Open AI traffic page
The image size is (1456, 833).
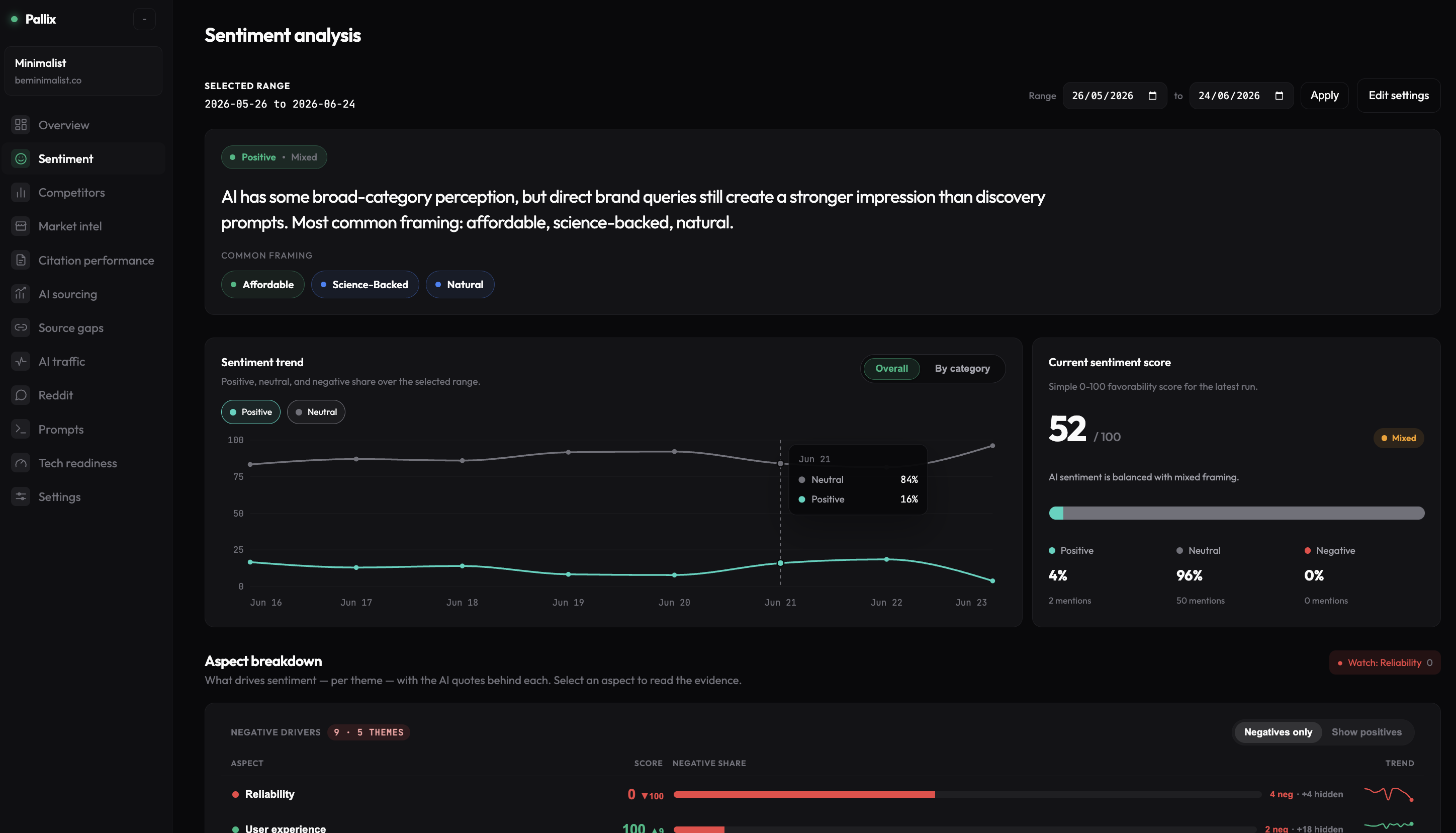tap(83, 362)
